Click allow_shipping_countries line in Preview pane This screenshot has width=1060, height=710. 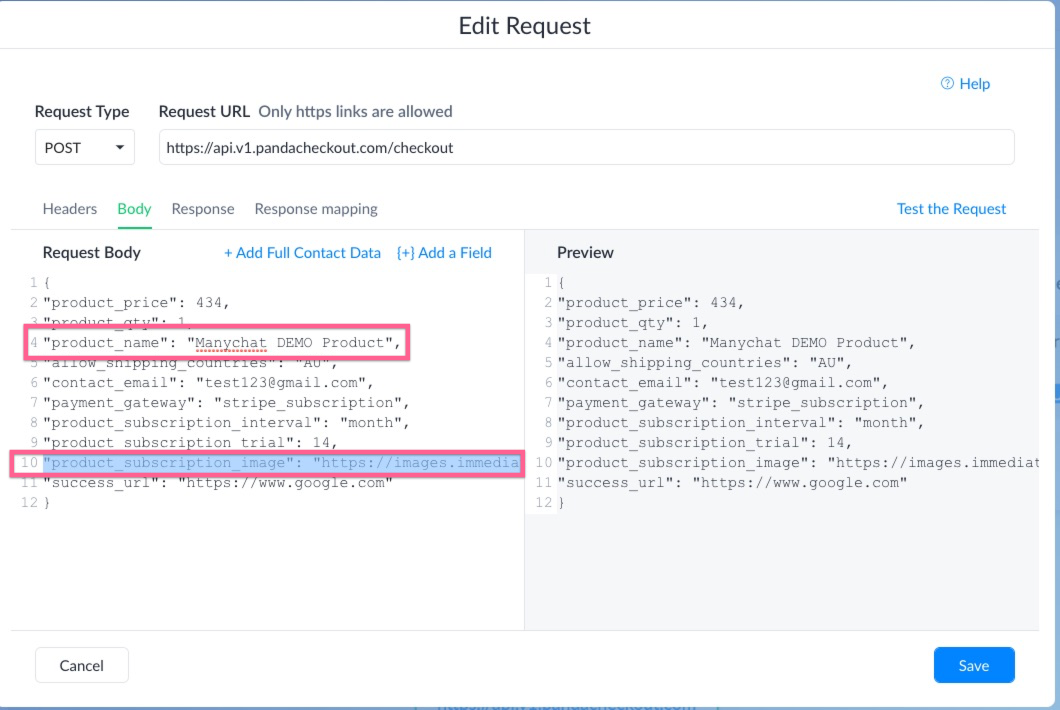coord(704,363)
